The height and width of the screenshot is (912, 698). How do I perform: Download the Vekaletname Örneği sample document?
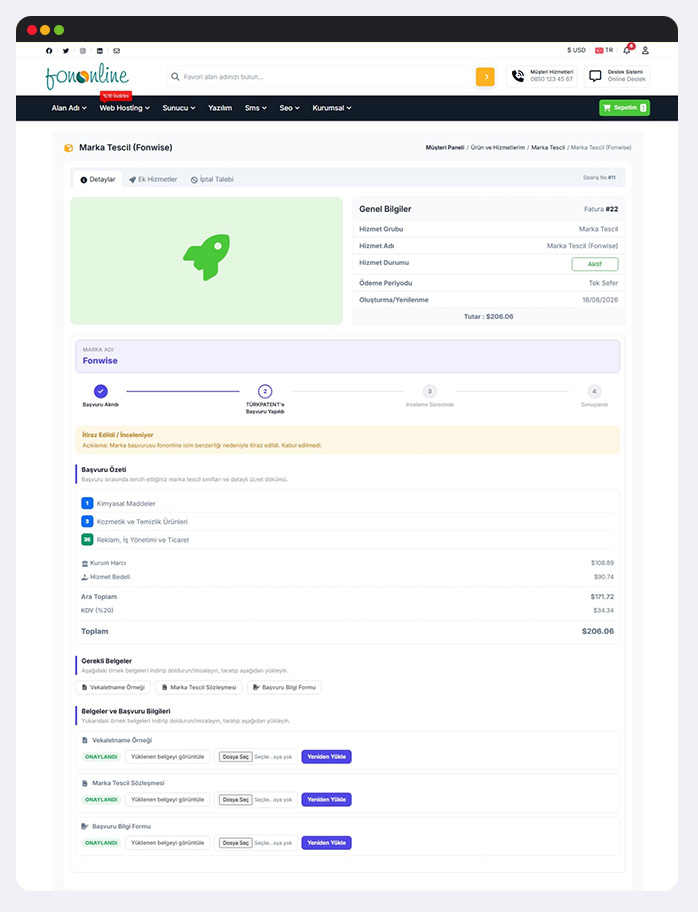click(113, 687)
